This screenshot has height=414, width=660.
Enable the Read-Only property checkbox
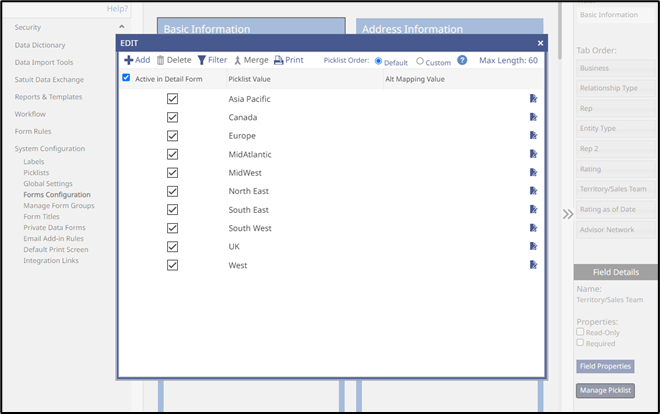(581, 332)
